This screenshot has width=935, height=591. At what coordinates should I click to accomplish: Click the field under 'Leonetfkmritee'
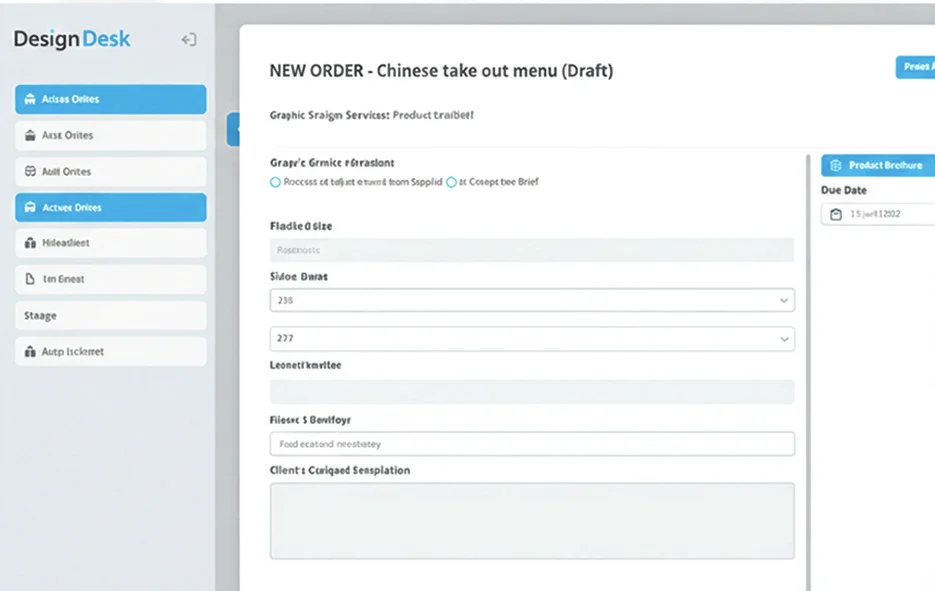[532, 392]
